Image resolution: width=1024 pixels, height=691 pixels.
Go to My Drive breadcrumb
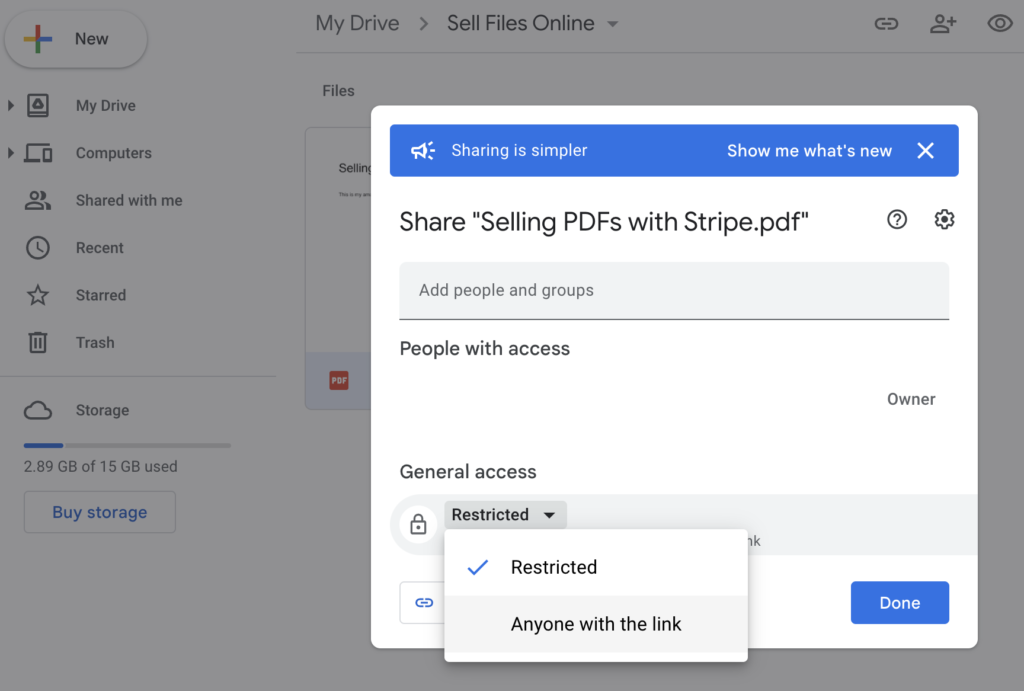[x=357, y=24]
